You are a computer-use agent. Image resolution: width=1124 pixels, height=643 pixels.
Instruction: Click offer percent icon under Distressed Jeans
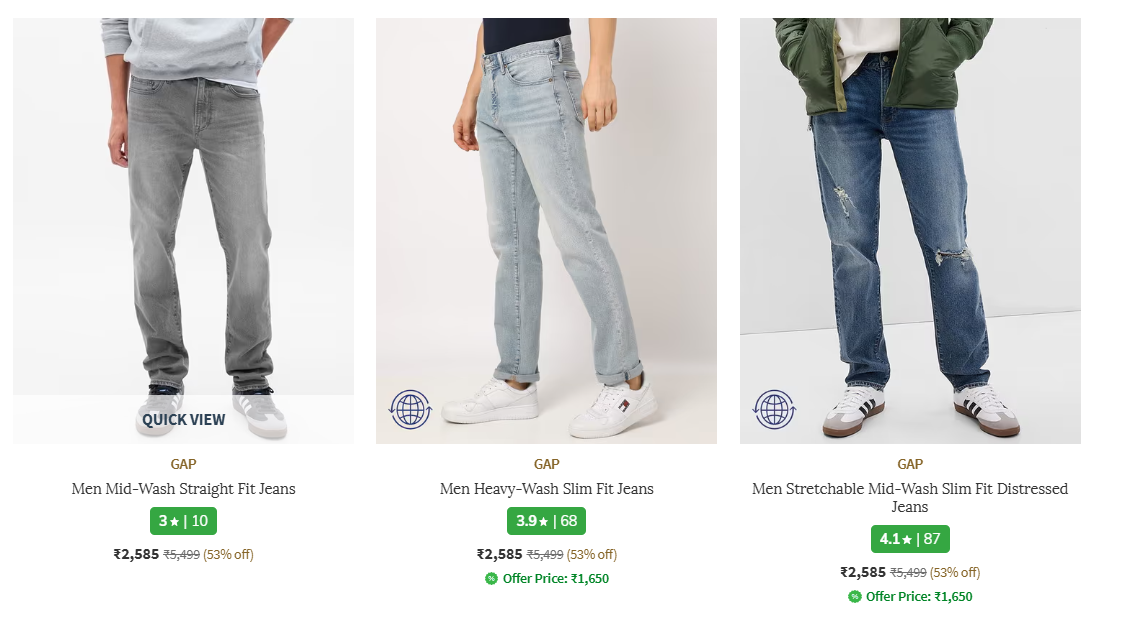coord(855,596)
